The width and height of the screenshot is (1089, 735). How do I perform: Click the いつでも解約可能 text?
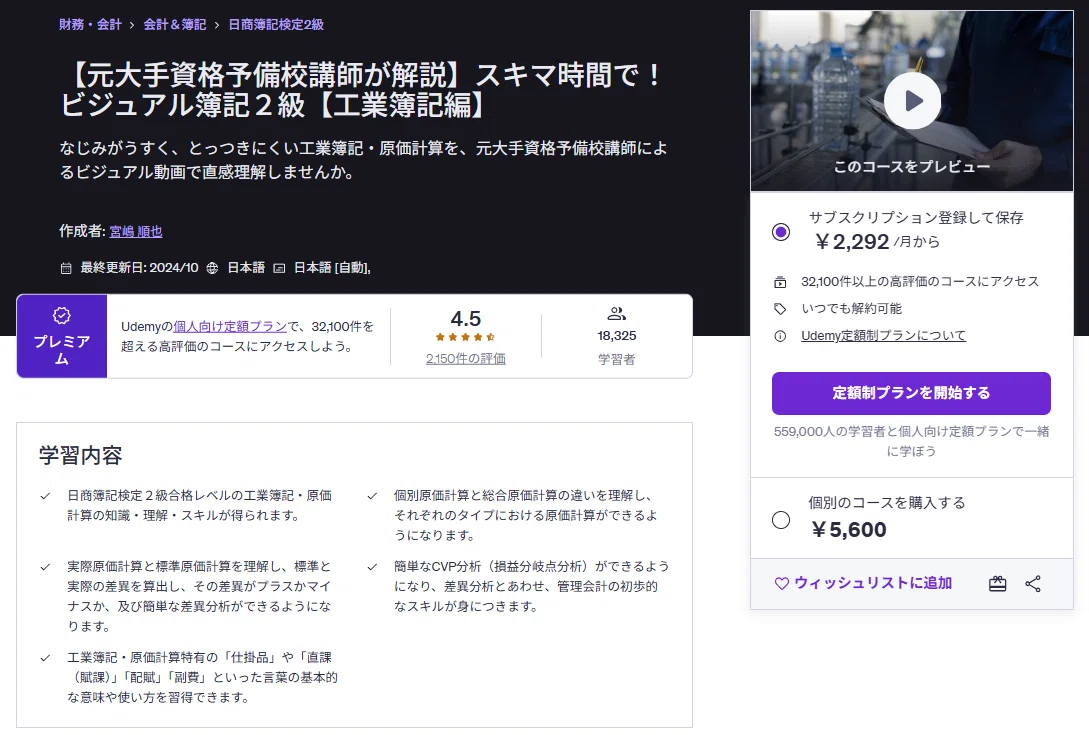[851, 309]
